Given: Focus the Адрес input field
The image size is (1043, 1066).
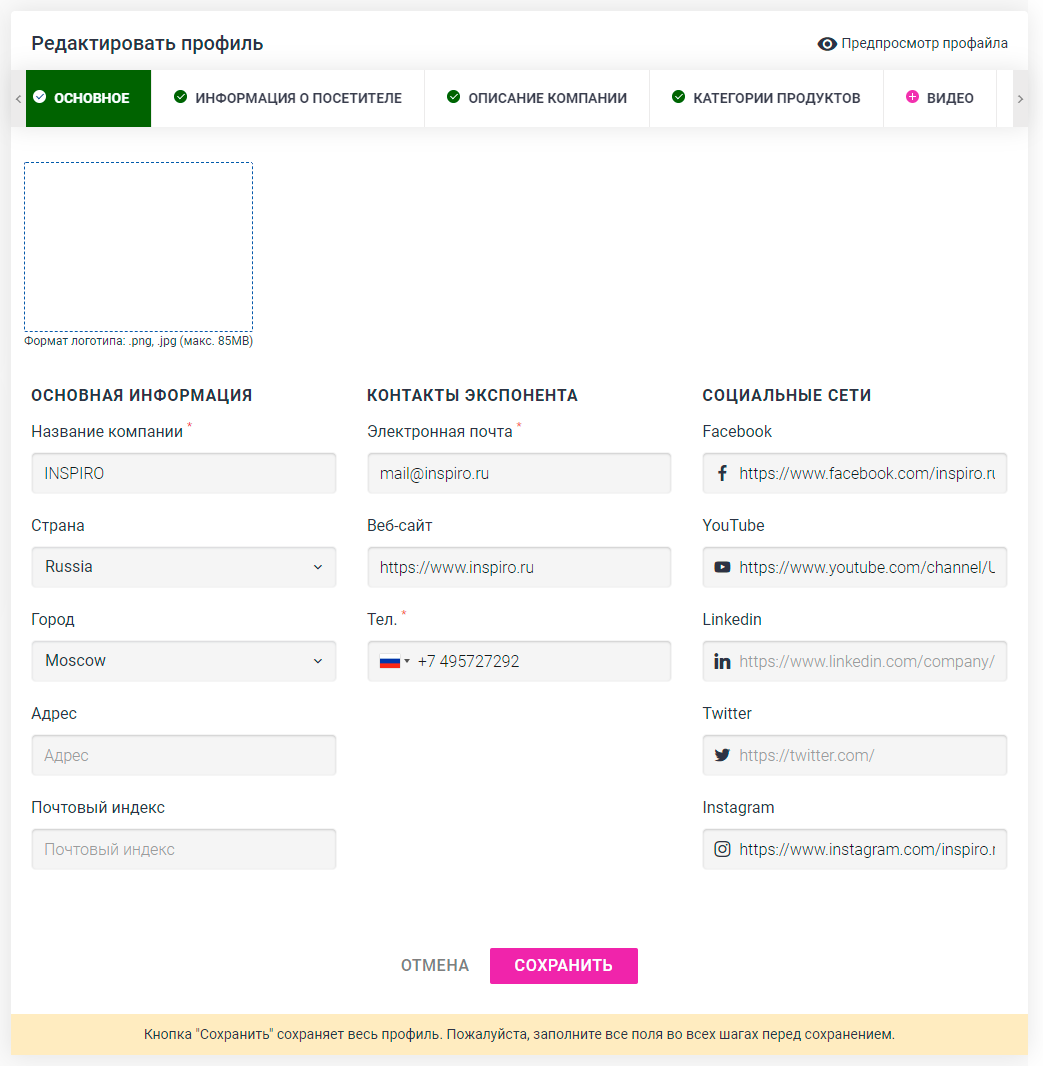Looking at the screenshot, I should point(184,755).
